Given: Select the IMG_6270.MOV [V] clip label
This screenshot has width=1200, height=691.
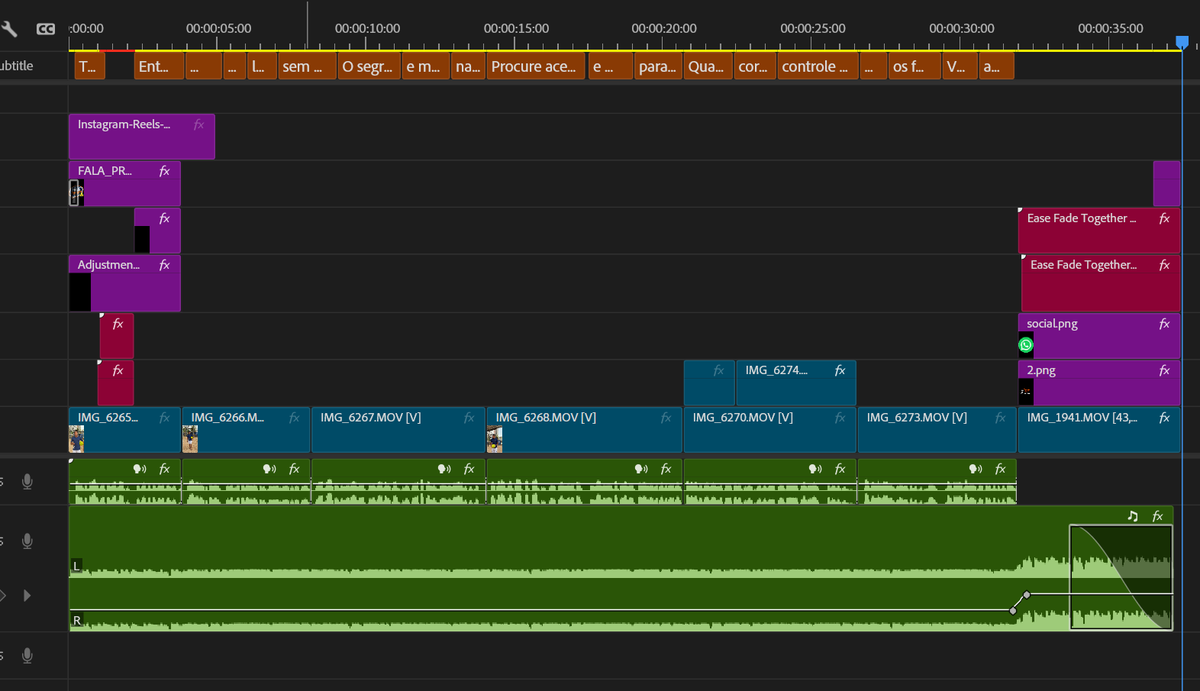Looking at the screenshot, I should point(743,418).
